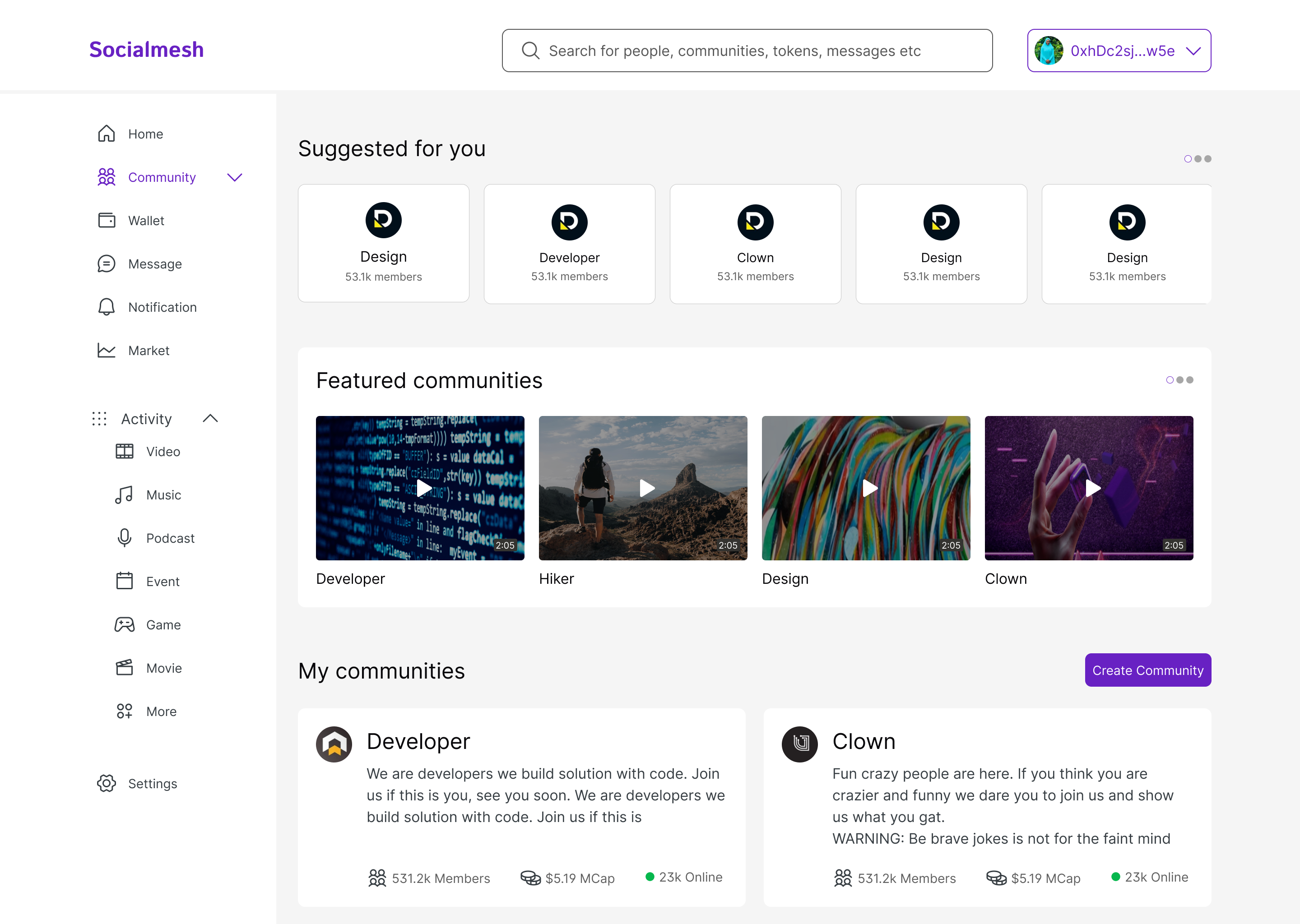Viewport: 1300px width, 924px height.
Task: Open Music in Activity menu
Action: (x=163, y=495)
